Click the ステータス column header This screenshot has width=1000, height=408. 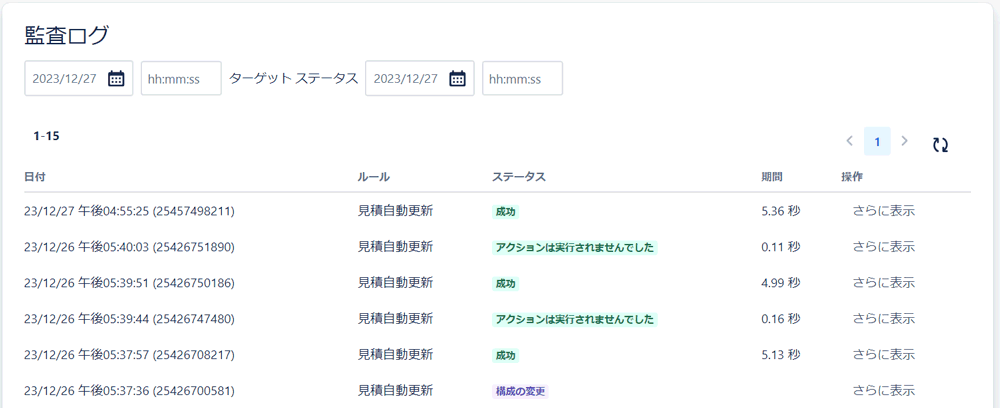(x=518, y=177)
